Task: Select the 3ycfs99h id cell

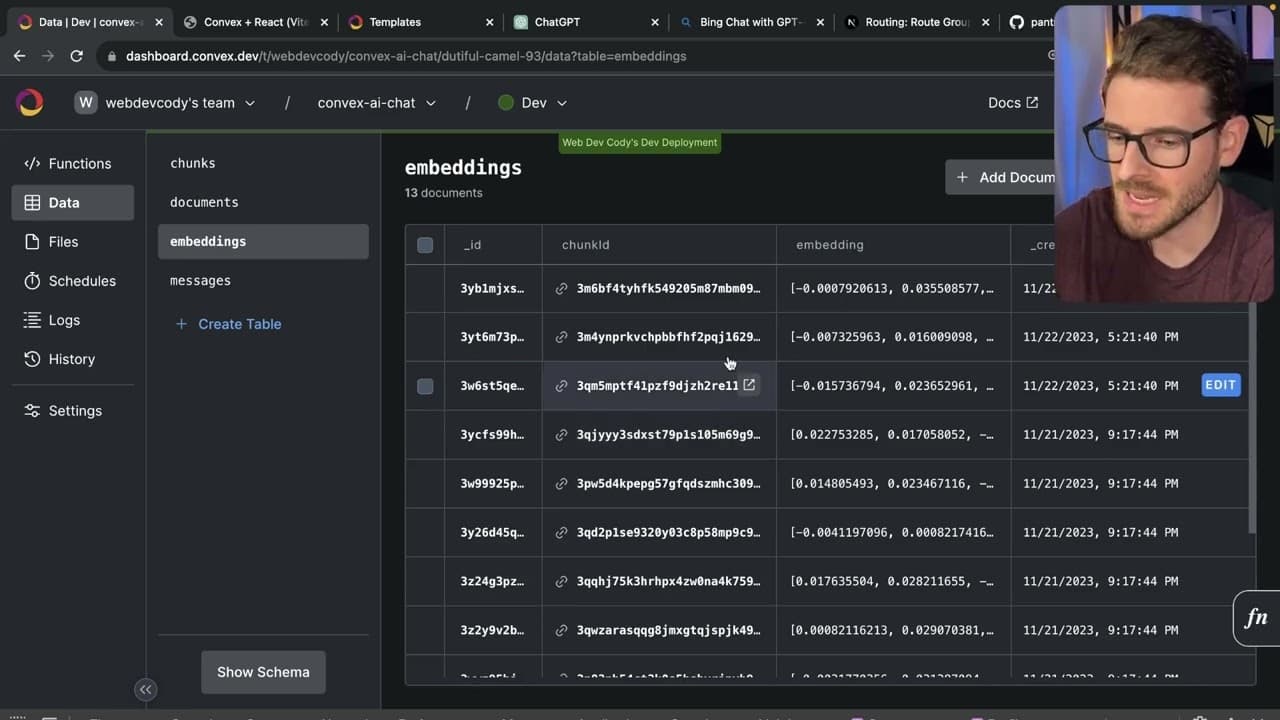Action: tap(493, 435)
